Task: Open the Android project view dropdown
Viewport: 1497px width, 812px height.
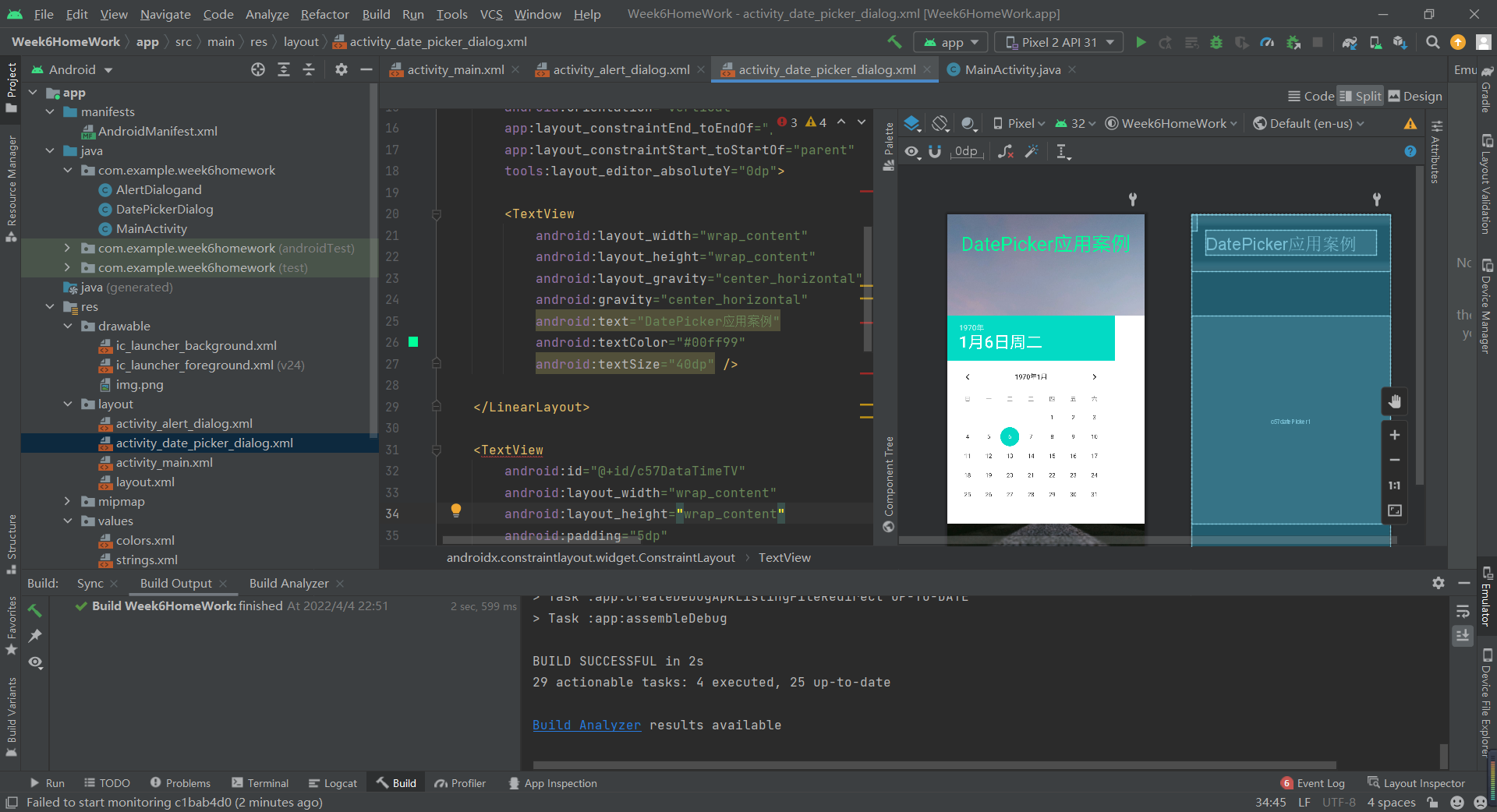Action: pyautogui.click(x=72, y=69)
